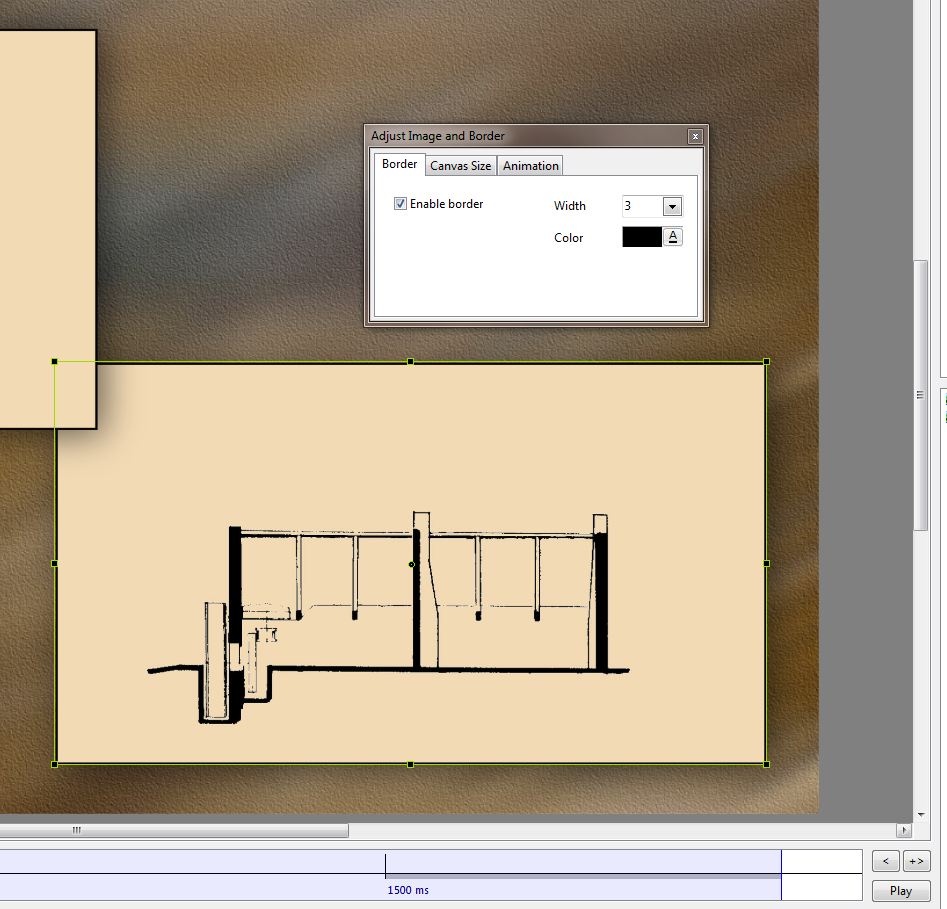This screenshot has width=947, height=909.
Task: Open the border Width dropdown arrow
Action: 672,207
